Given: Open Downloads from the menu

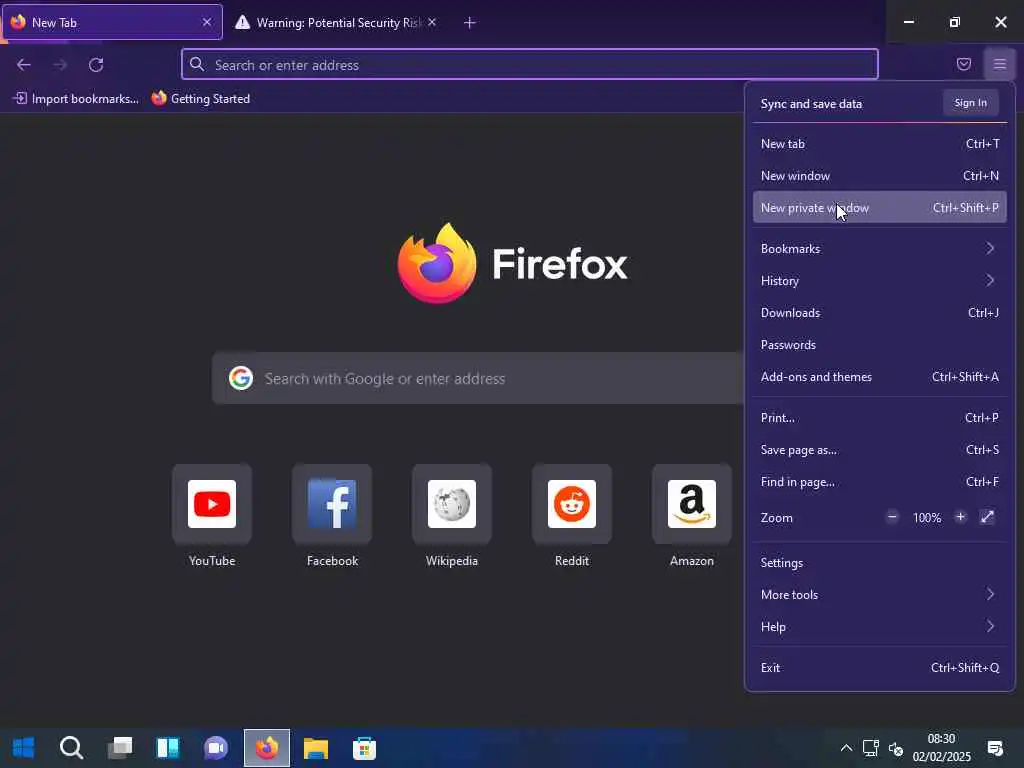Looking at the screenshot, I should 879,312.
